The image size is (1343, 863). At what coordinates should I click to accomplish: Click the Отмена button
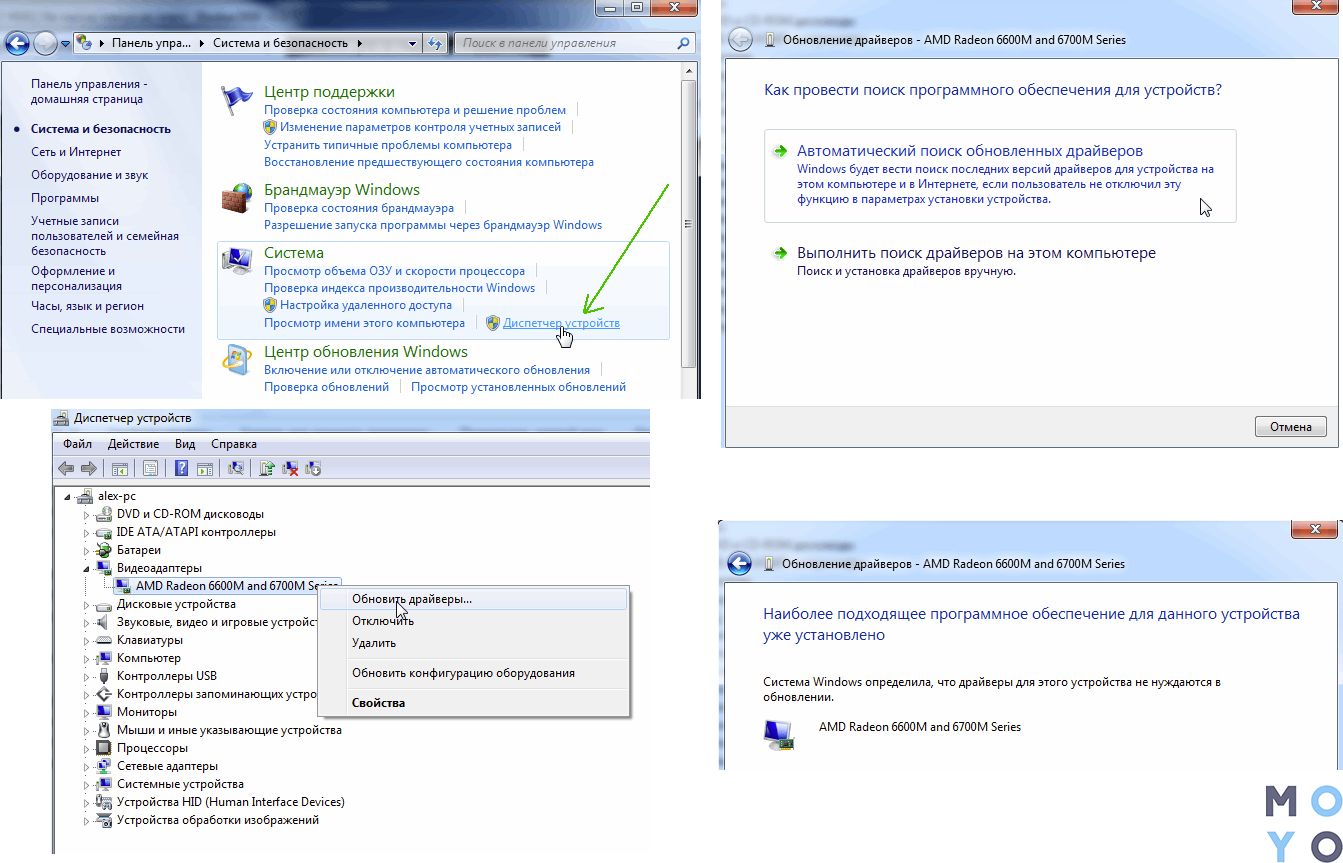(x=1291, y=427)
